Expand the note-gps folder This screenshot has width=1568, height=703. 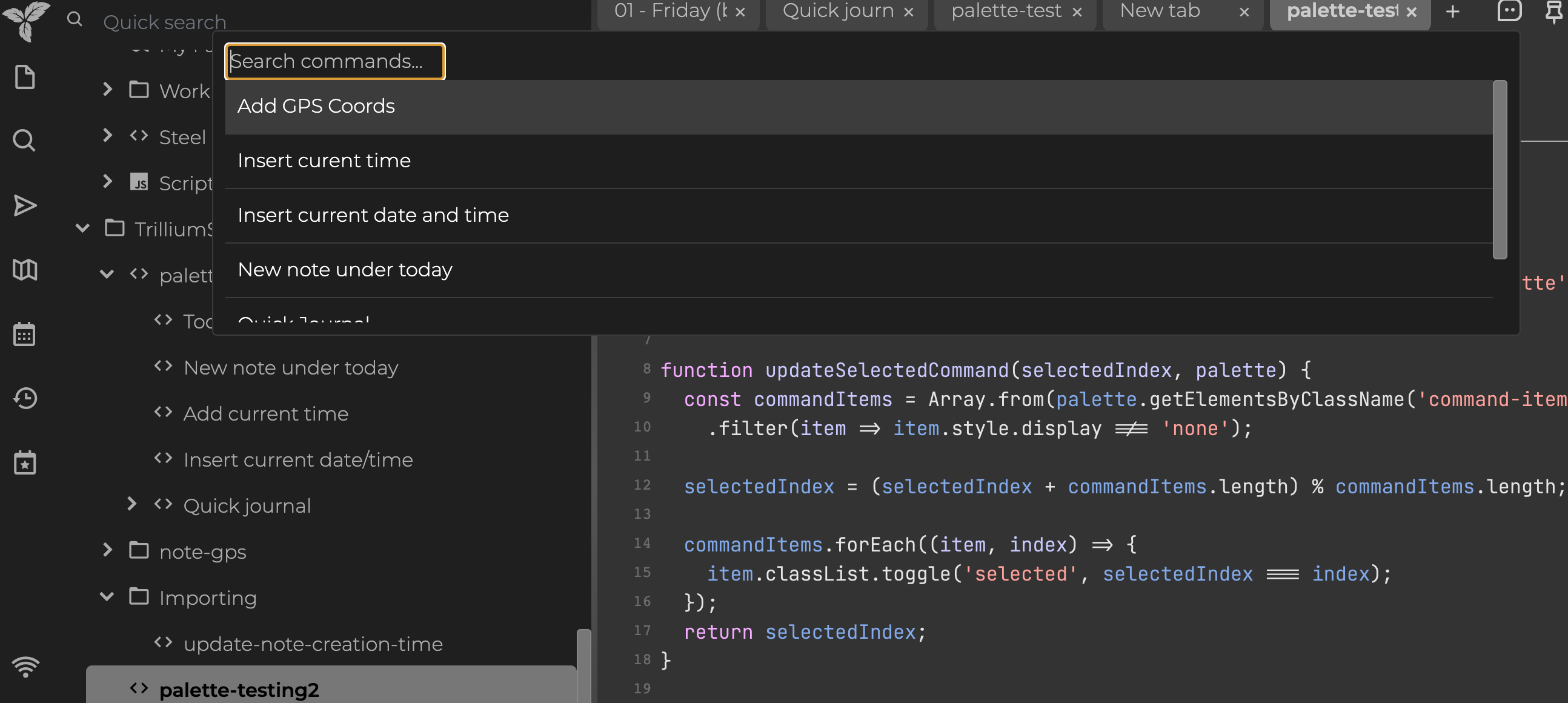(x=107, y=550)
